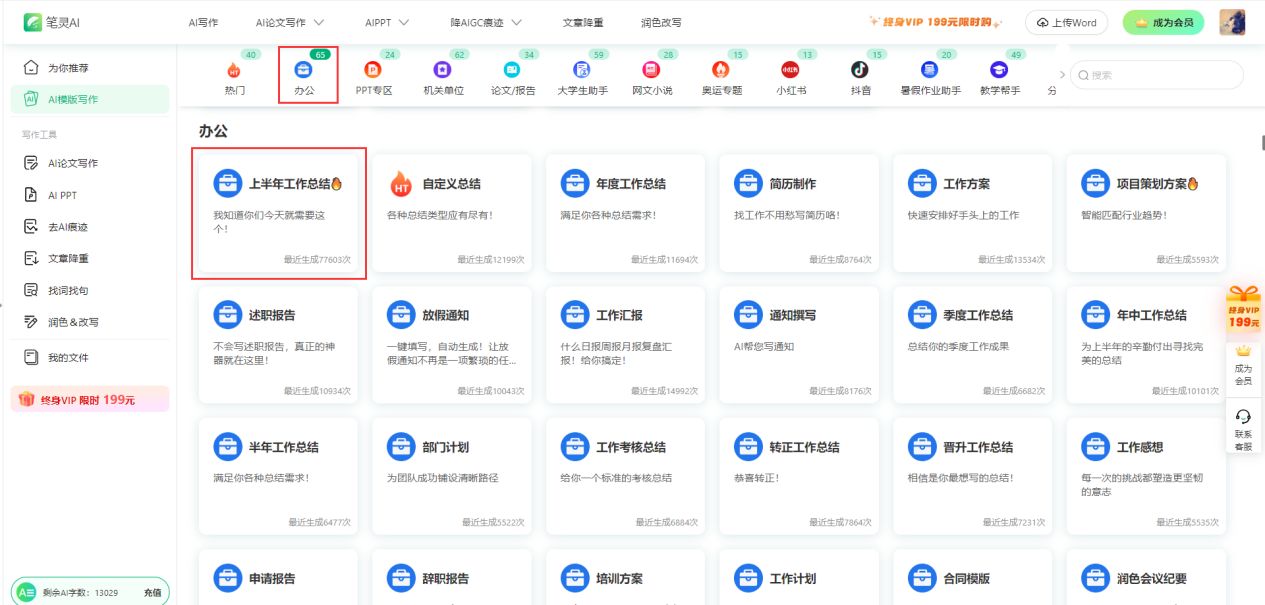Click the AI PPT sidebar icon

30,195
